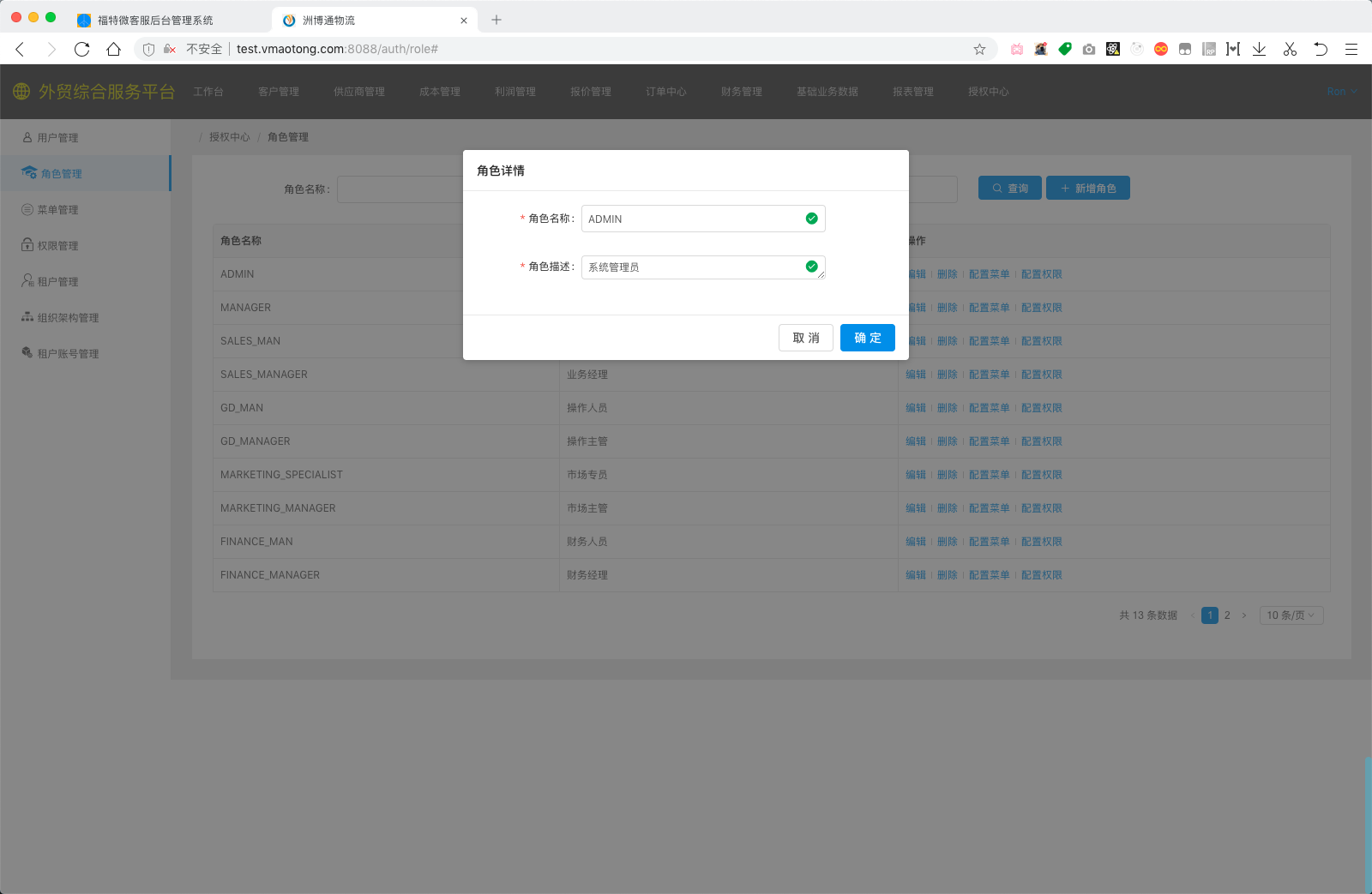Open 组织架构管理 in the sidebar

click(x=85, y=317)
